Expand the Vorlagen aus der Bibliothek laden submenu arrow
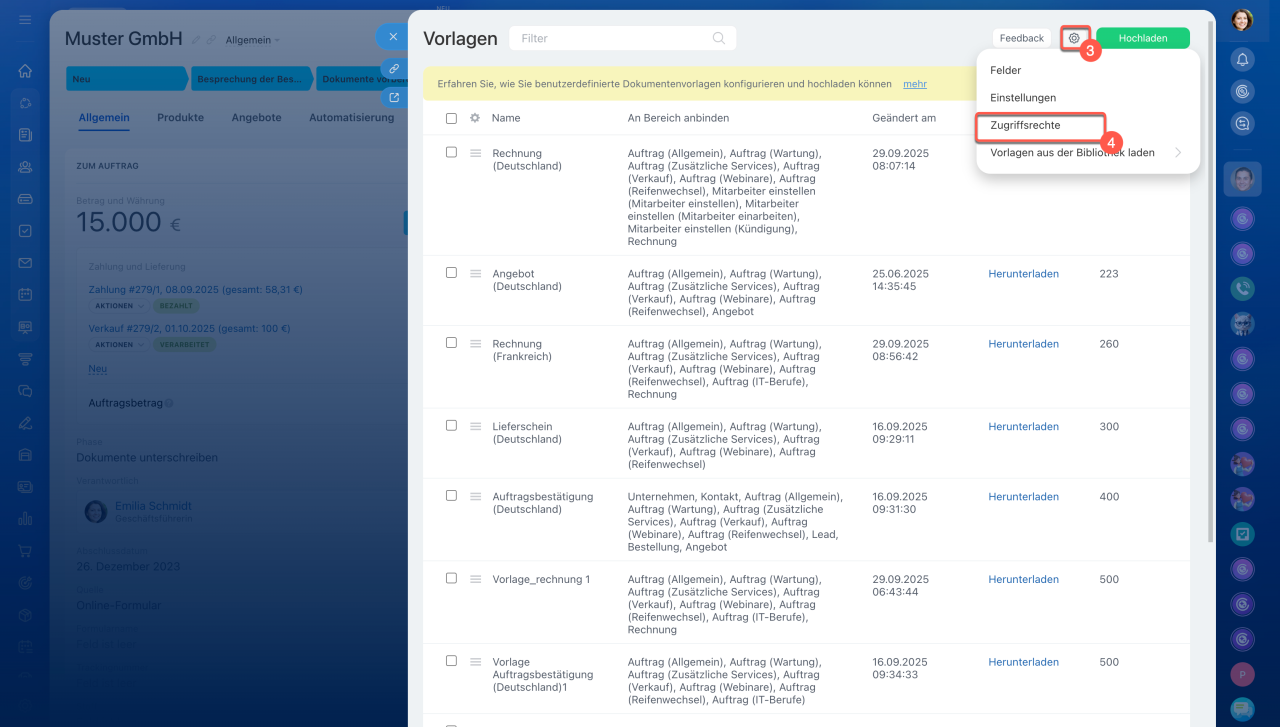Viewport: 1280px width, 727px height. coord(1178,153)
